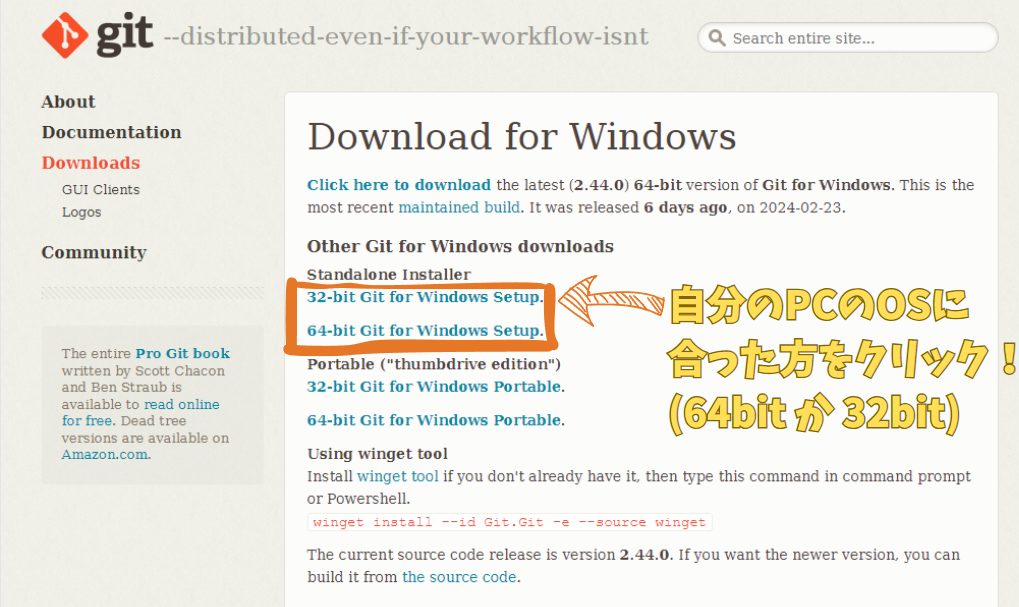Open the maintained build link
Image resolution: width=1019 pixels, height=607 pixels.
458,207
